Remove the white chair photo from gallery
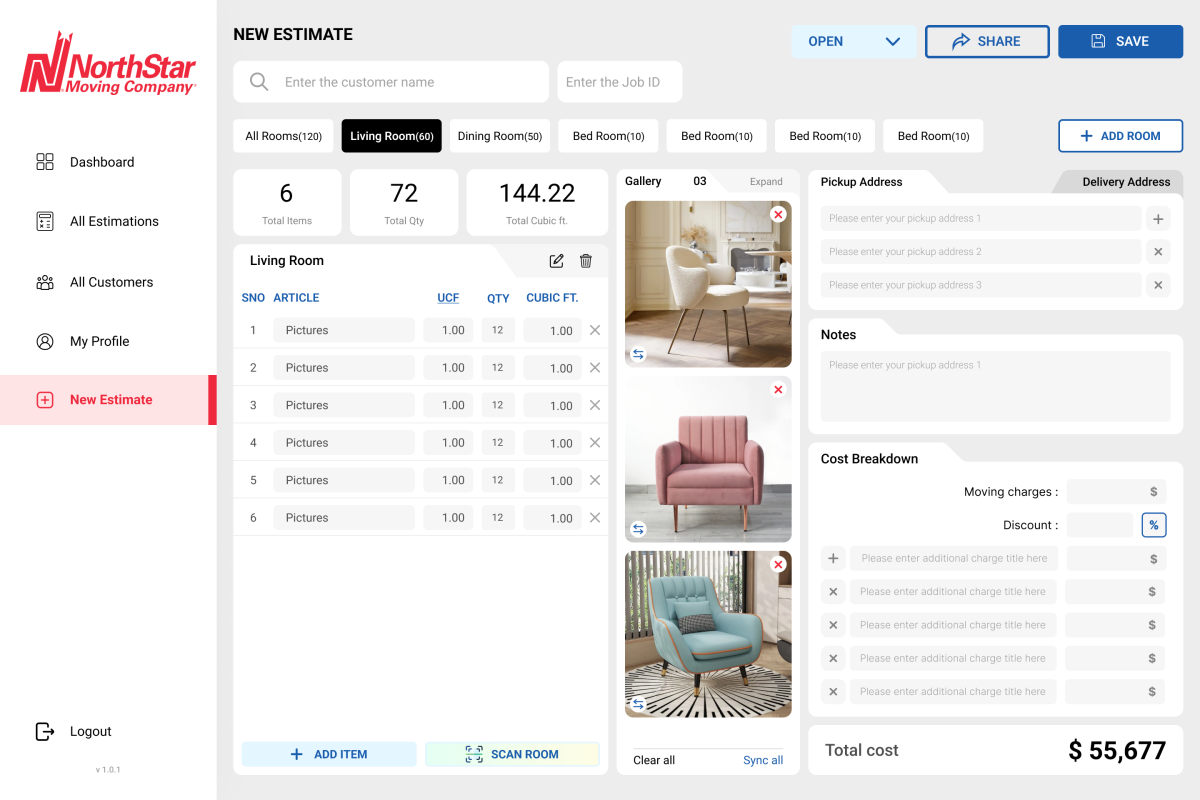Image resolution: width=1200 pixels, height=800 pixels. point(778,215)
